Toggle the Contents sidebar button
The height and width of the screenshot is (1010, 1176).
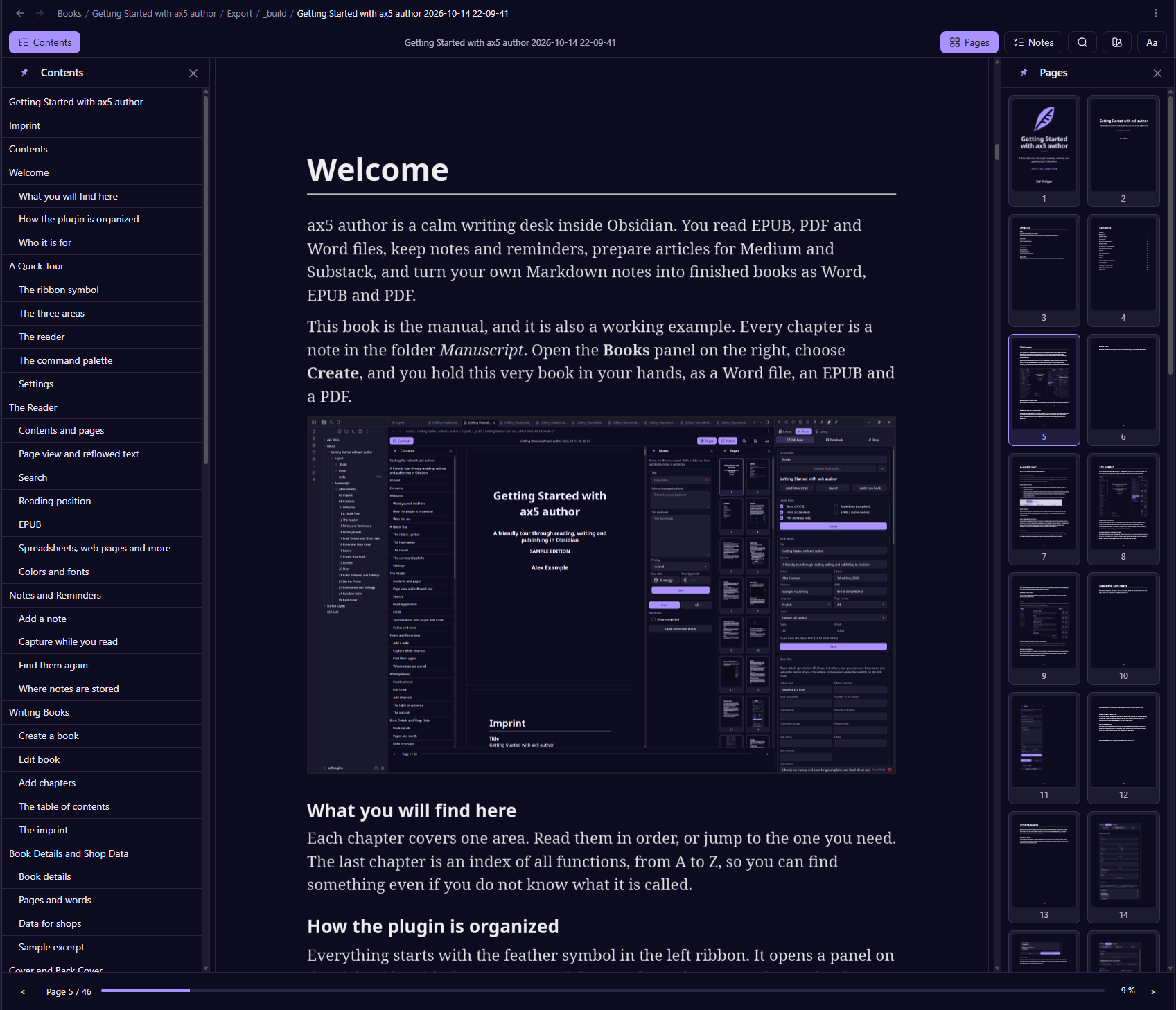coord(44,42)
